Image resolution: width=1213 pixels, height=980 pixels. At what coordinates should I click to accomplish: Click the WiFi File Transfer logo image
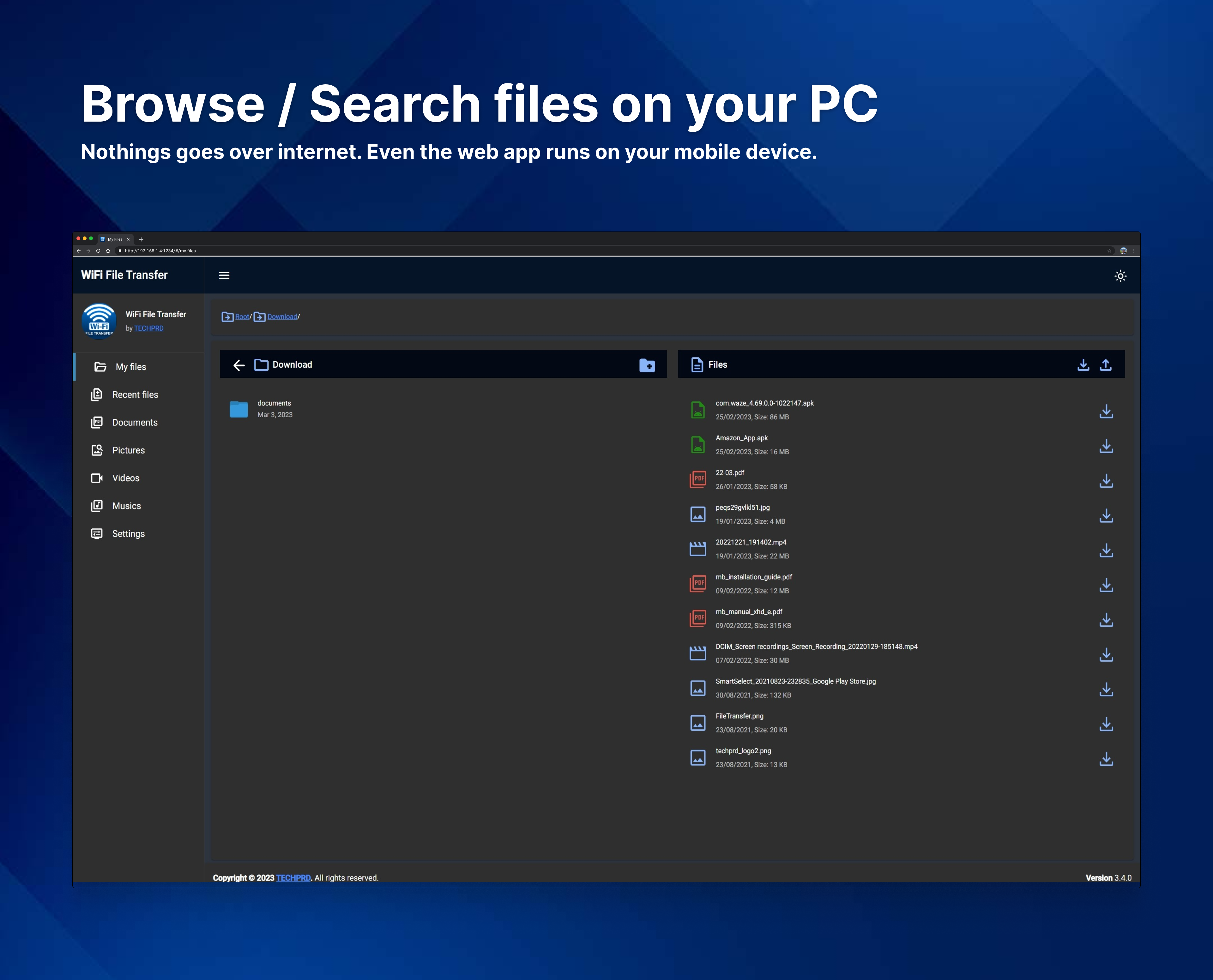(x=99, y=321)
